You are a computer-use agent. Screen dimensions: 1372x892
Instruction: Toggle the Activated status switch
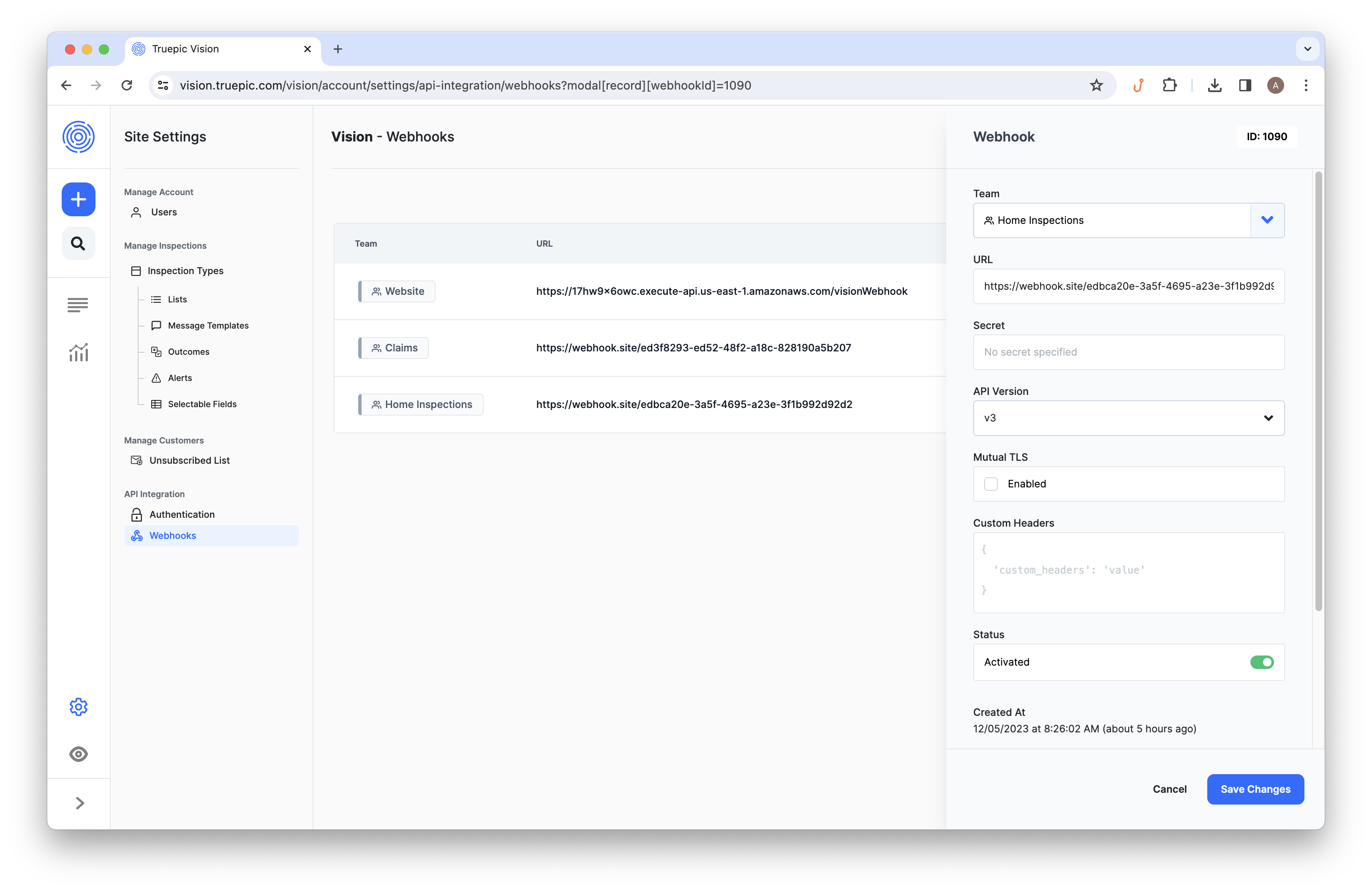click(x=1261, y=662)
